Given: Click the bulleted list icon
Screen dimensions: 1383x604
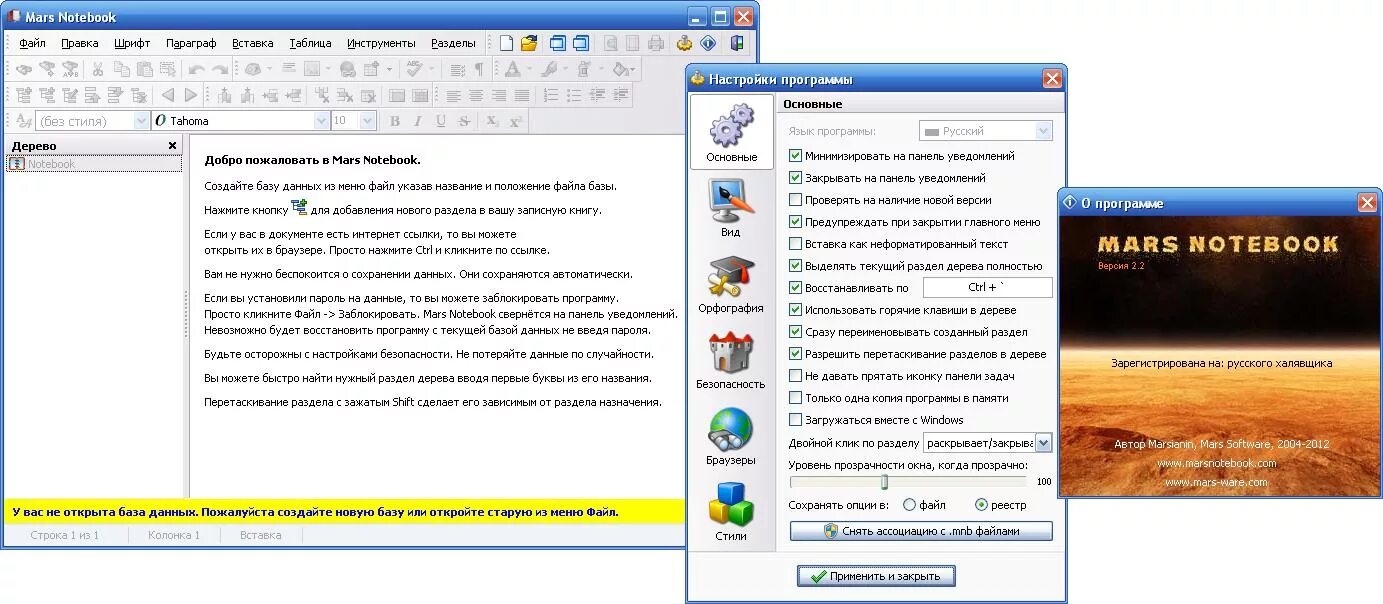Looking at the screenshot, I should [573, 95].
